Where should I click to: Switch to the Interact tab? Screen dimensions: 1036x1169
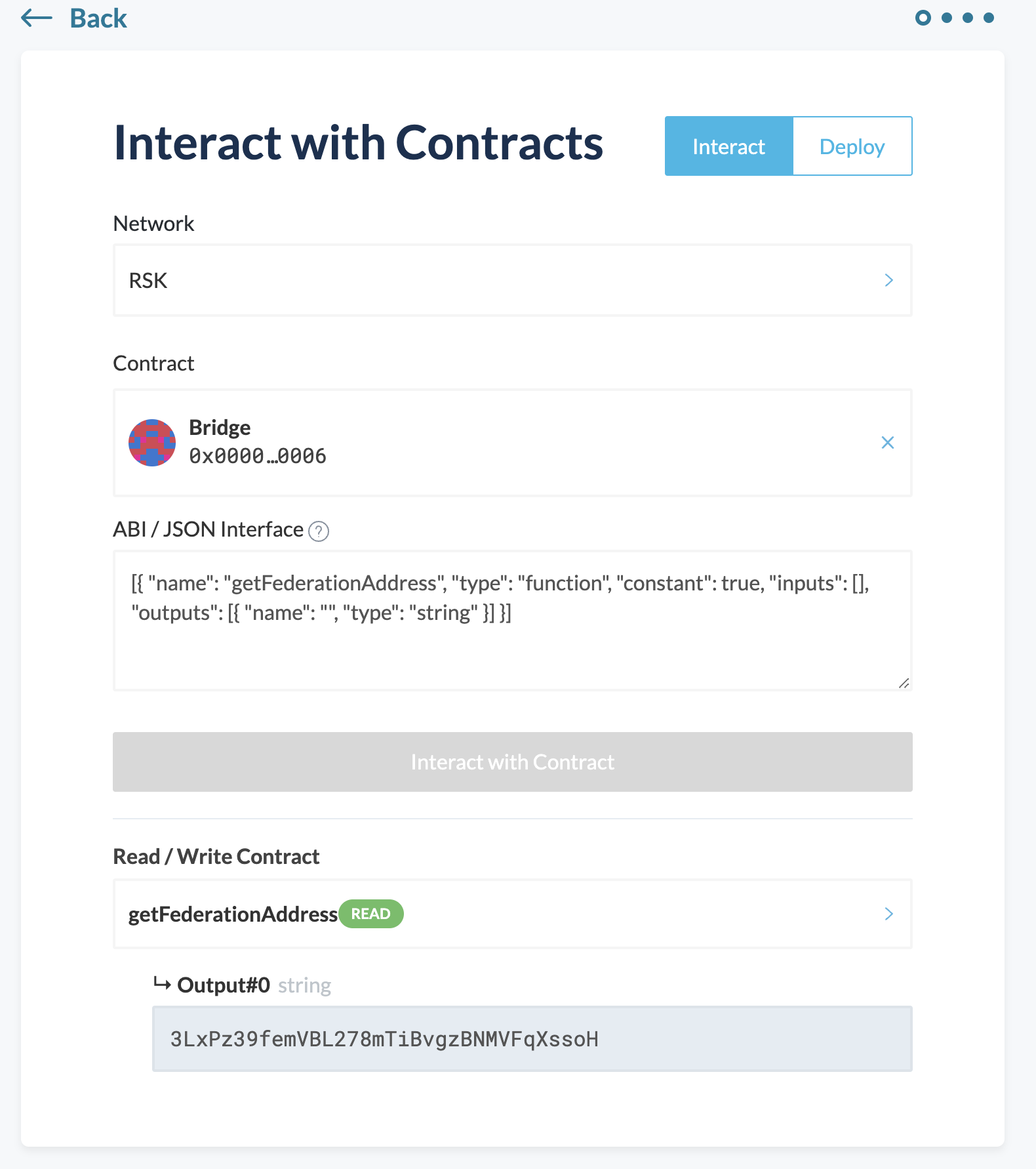(728, 146)
